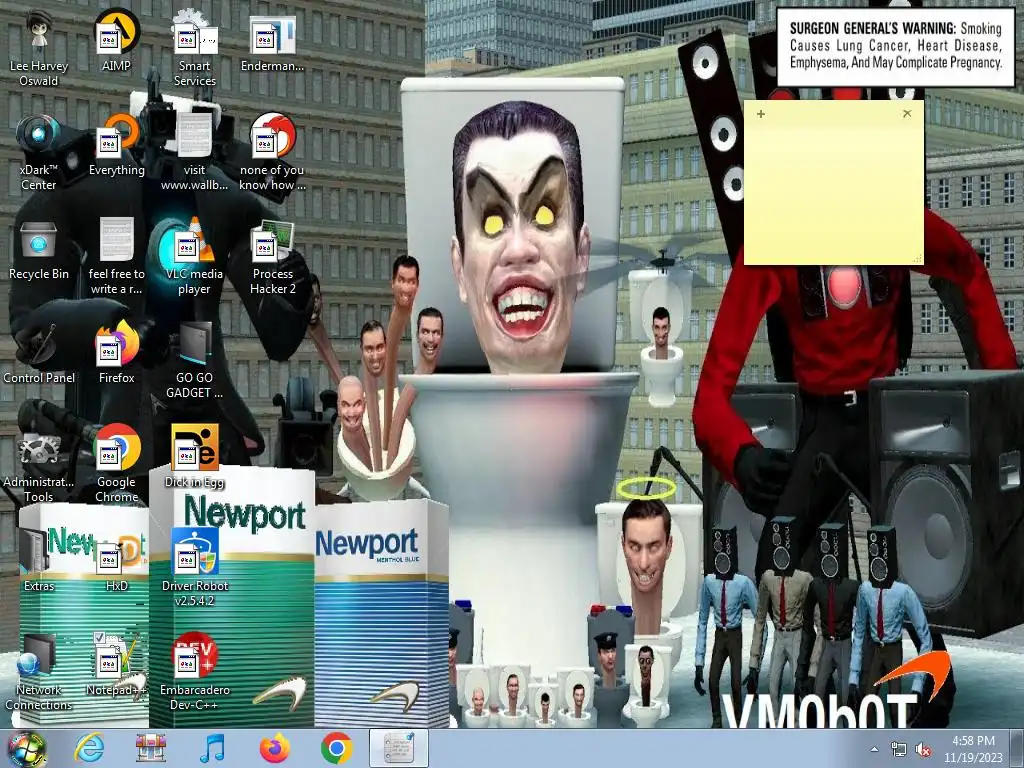The image size is (1024, 768).
Task: Launch Chrome from the taskbar
Action: pos(336,748)
